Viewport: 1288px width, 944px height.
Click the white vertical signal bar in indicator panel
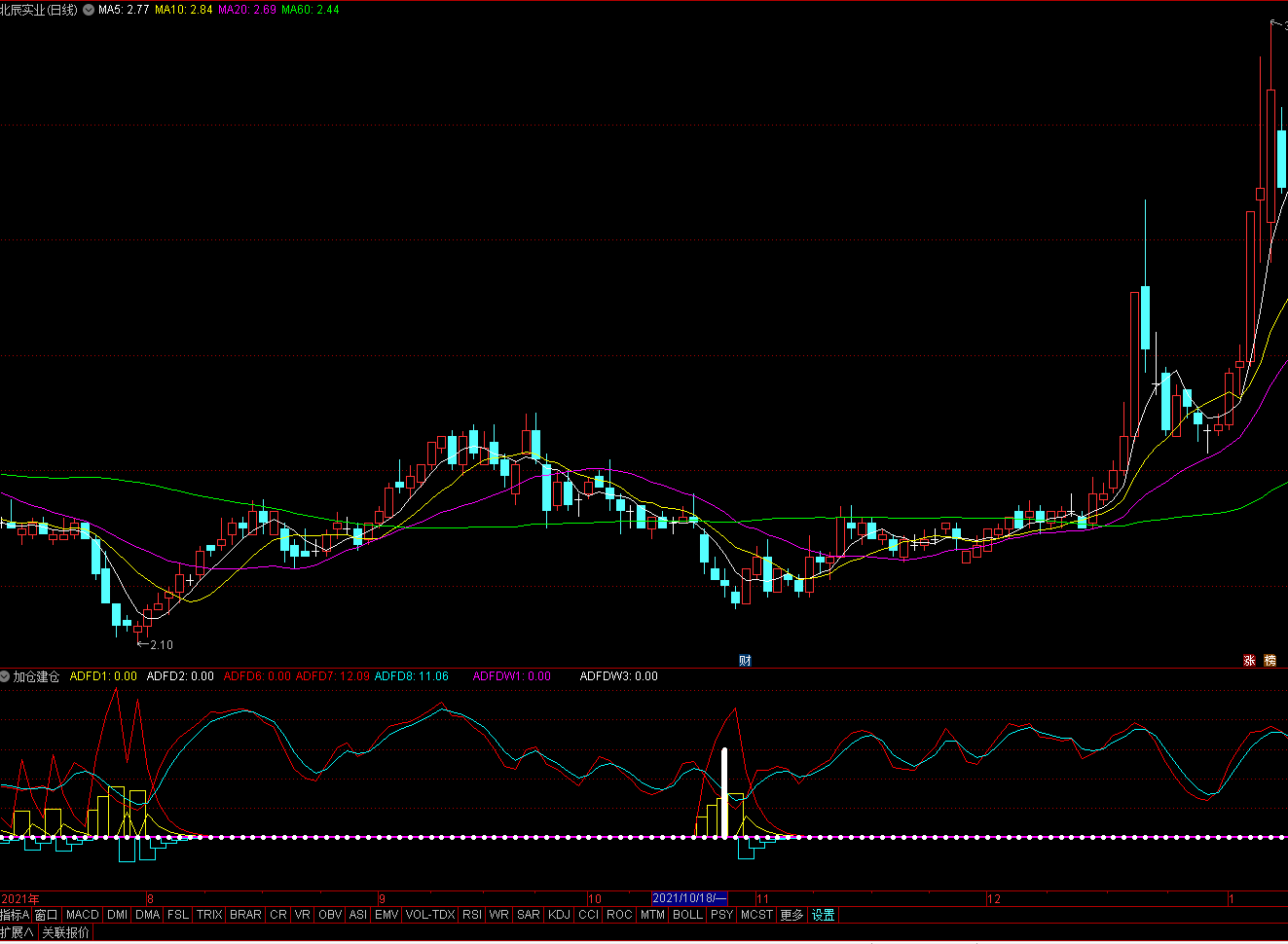[x=724, y=792]
